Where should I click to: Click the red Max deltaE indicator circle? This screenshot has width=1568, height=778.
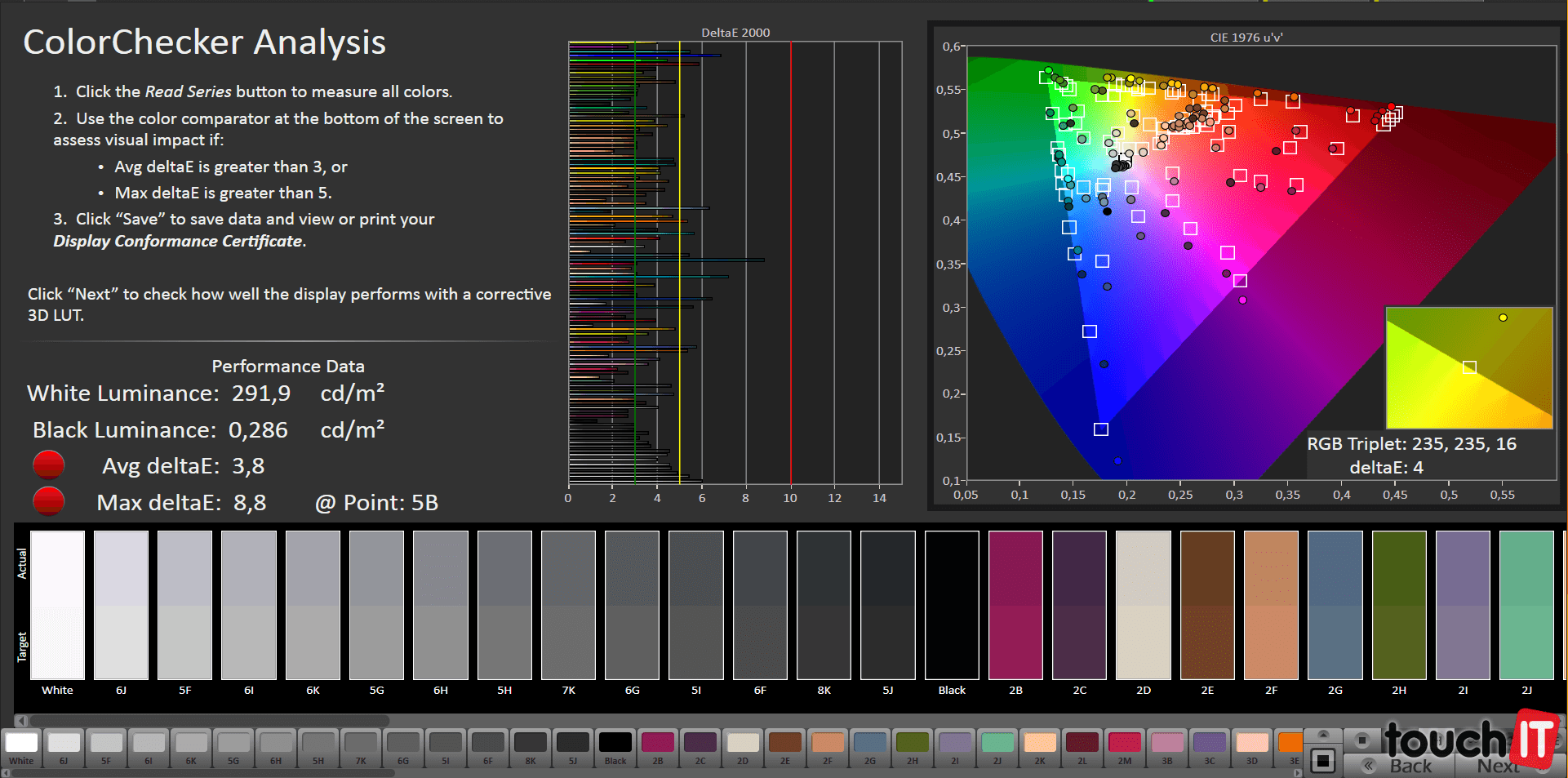pos(48,501)
